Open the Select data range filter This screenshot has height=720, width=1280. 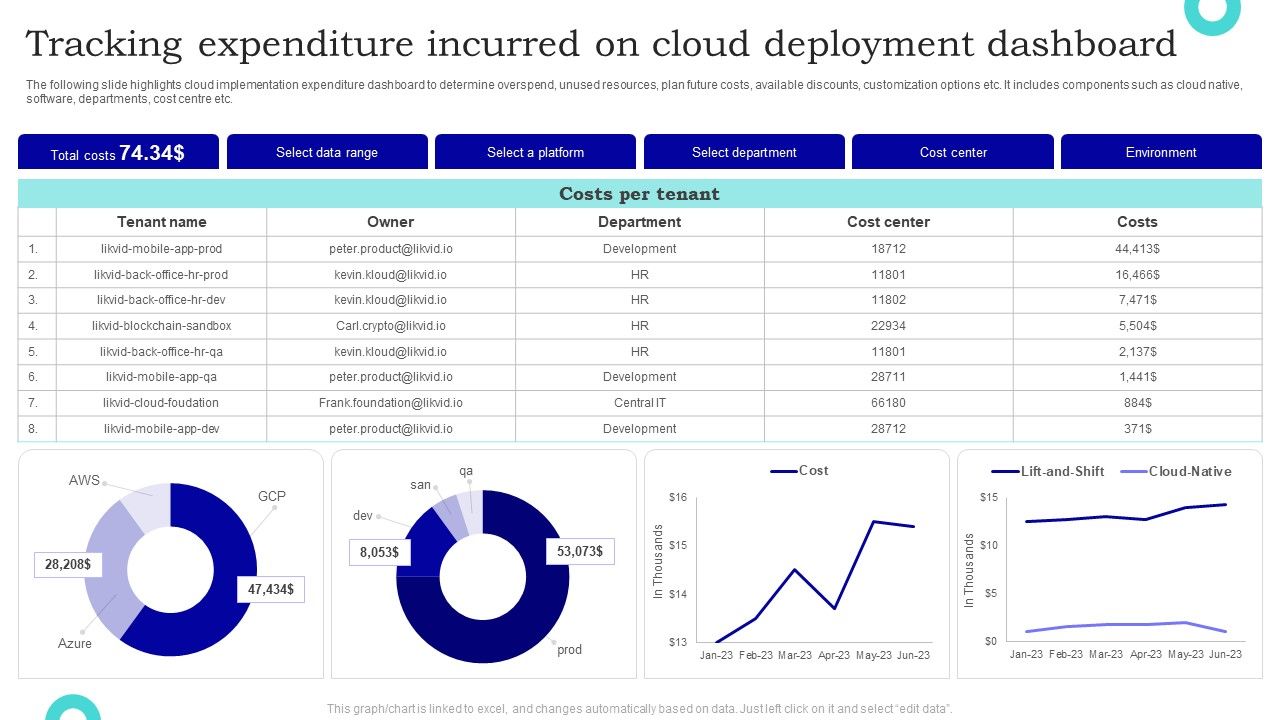click(x=327, y=152)
